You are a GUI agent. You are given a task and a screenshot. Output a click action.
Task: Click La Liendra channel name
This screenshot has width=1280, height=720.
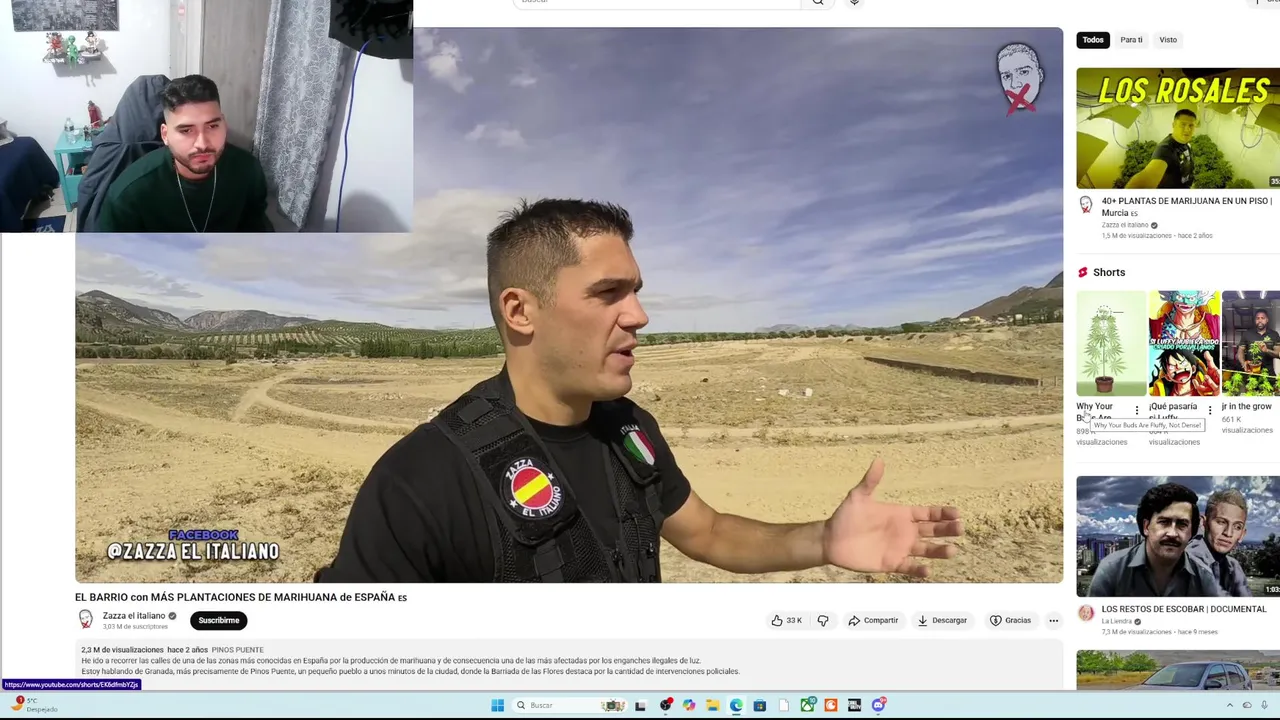pos(1116,621)
